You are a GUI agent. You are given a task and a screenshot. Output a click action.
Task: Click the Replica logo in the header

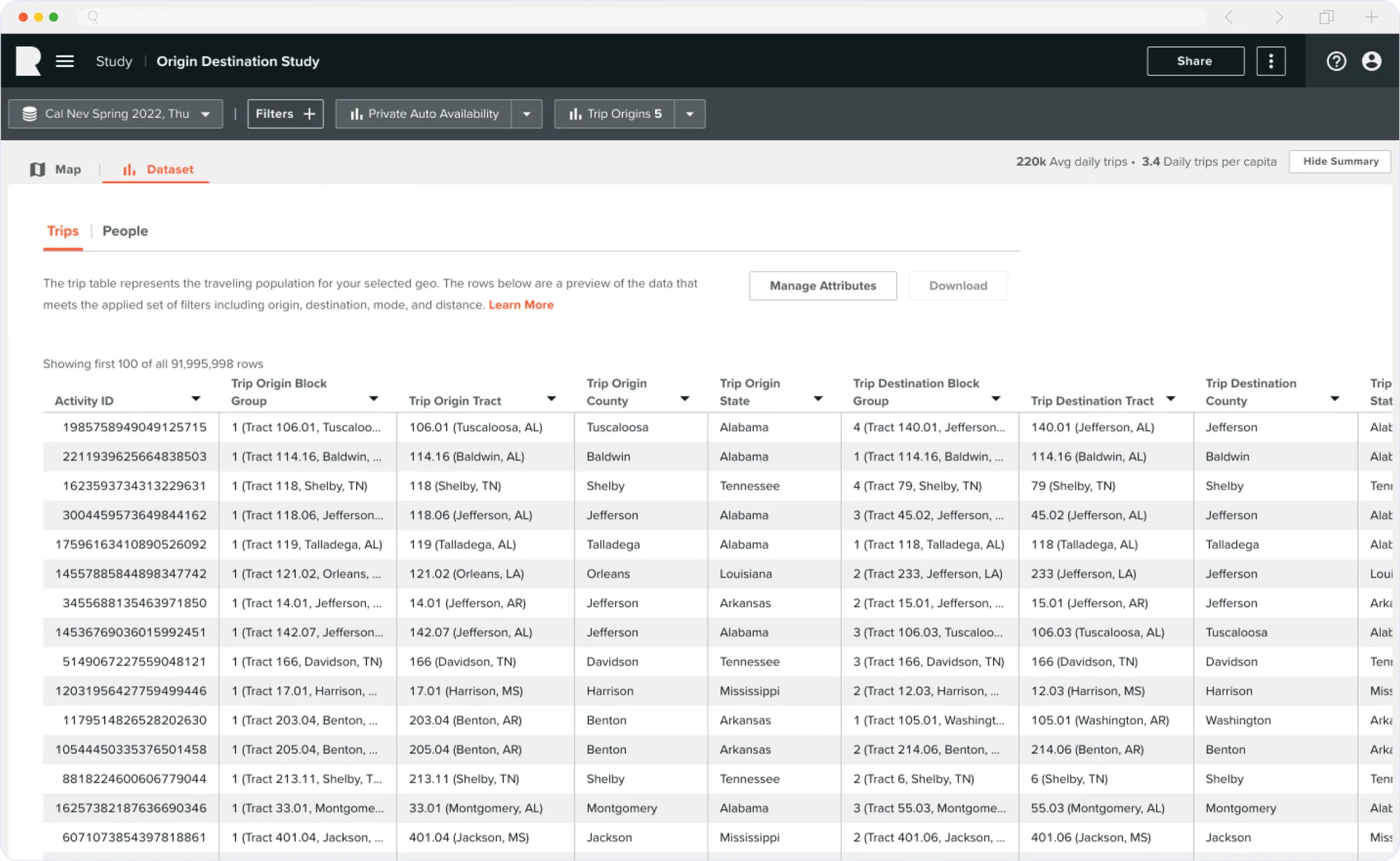click(x=29, y=61)
